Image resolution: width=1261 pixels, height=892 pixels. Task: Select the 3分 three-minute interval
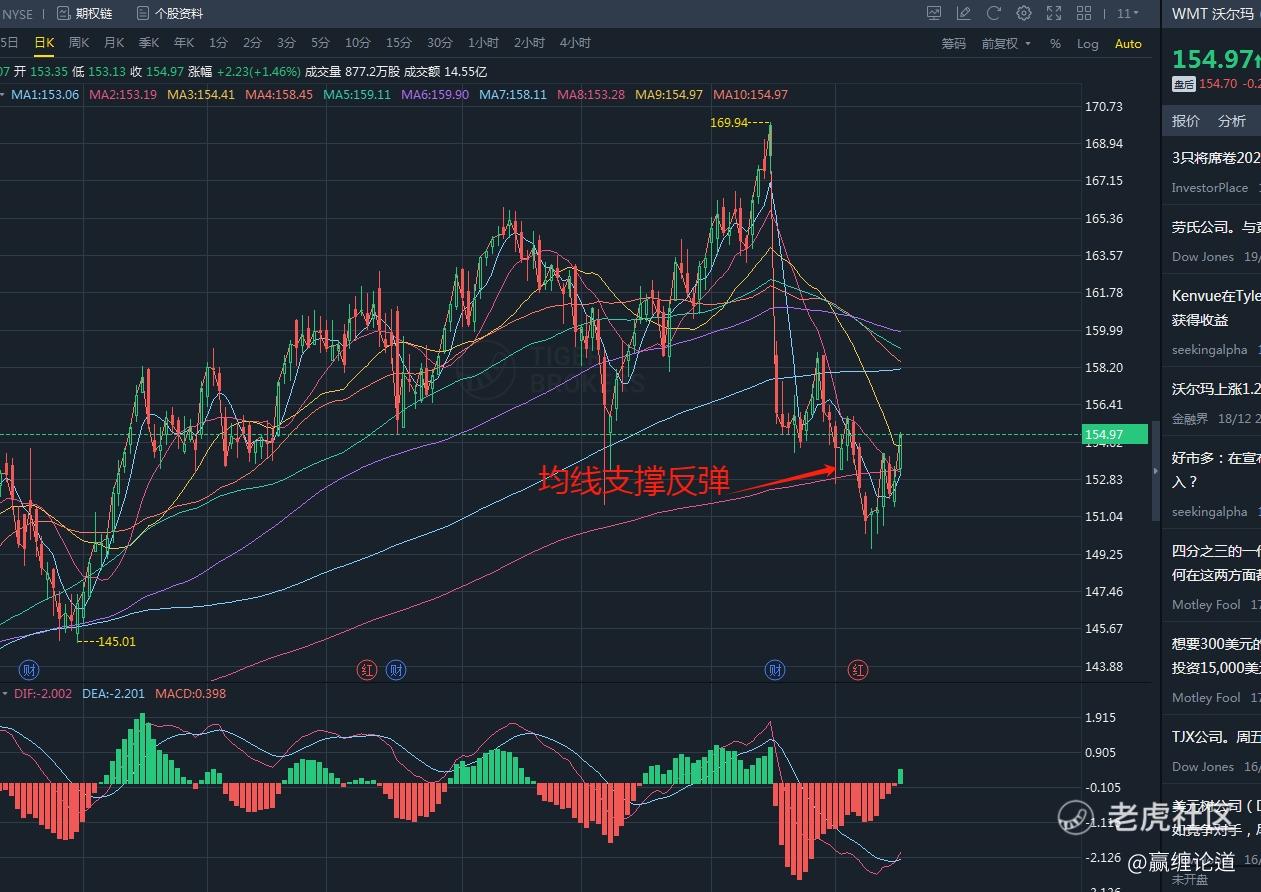click(286, 43)
